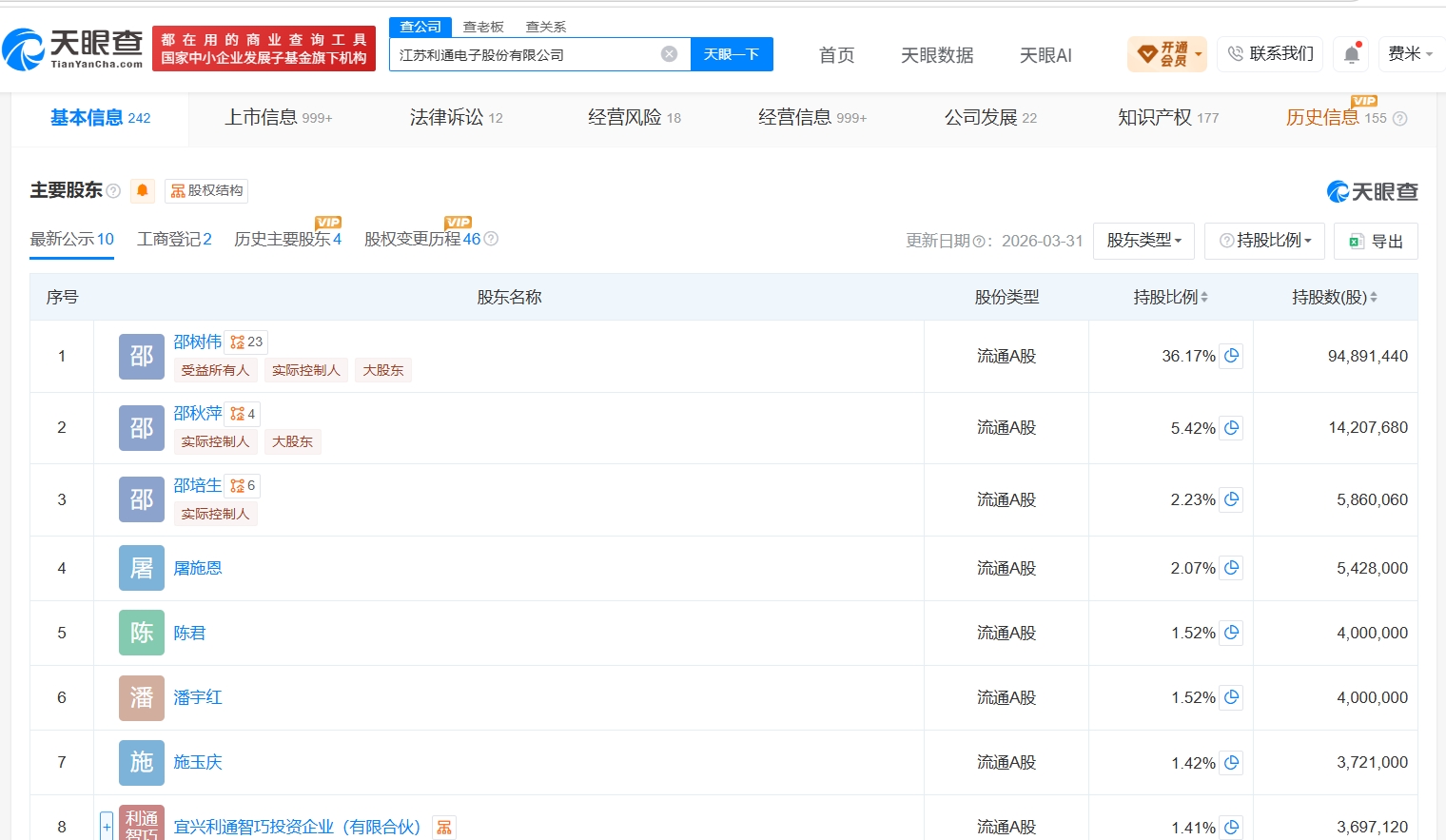
Task: Open 天眼AI navigation link
Action: pos(1045,55)
